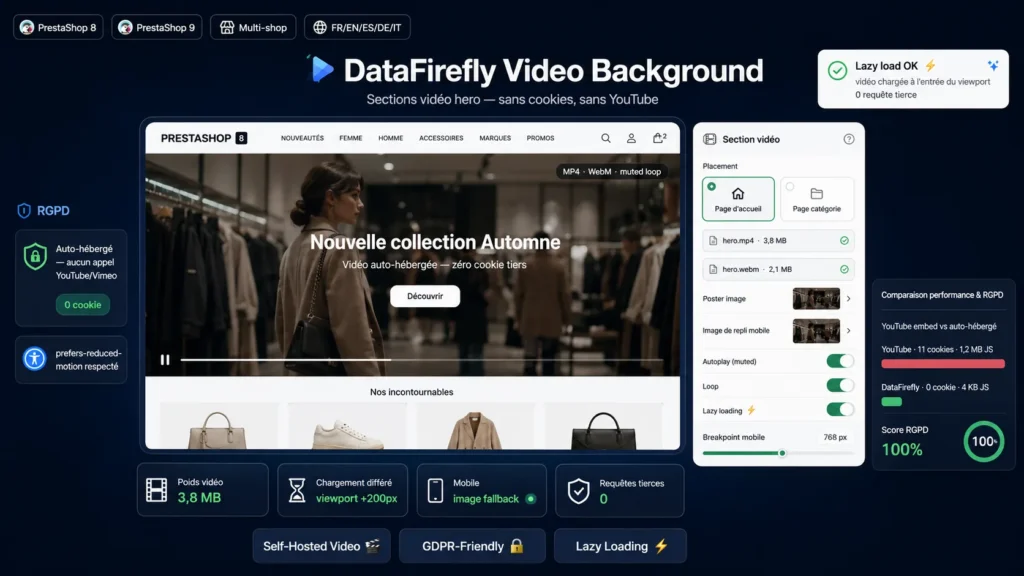Select the Page catégorie placement radio

click(x=790, y=187)
